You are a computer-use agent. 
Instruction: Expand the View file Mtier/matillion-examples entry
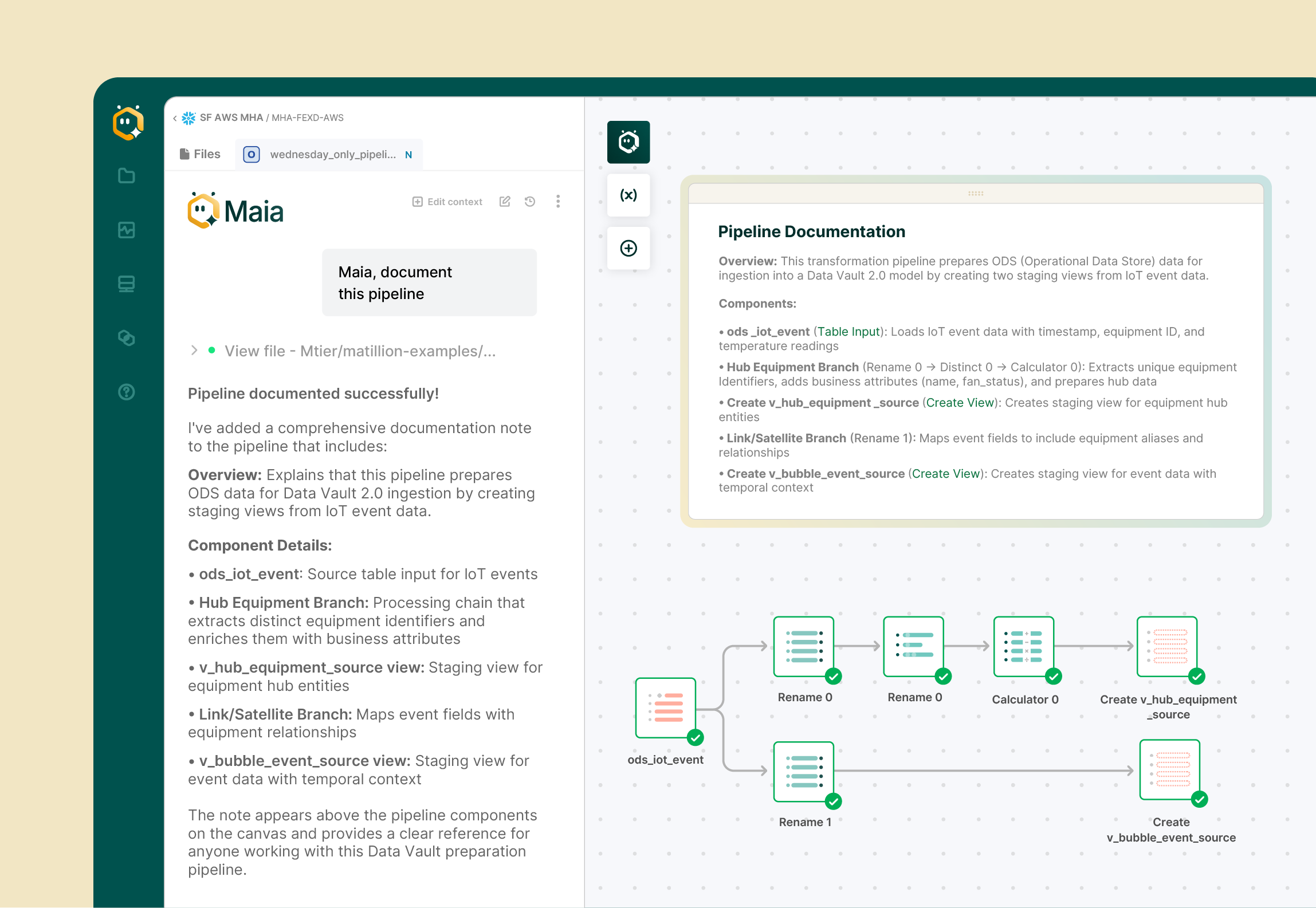[194, 351]
